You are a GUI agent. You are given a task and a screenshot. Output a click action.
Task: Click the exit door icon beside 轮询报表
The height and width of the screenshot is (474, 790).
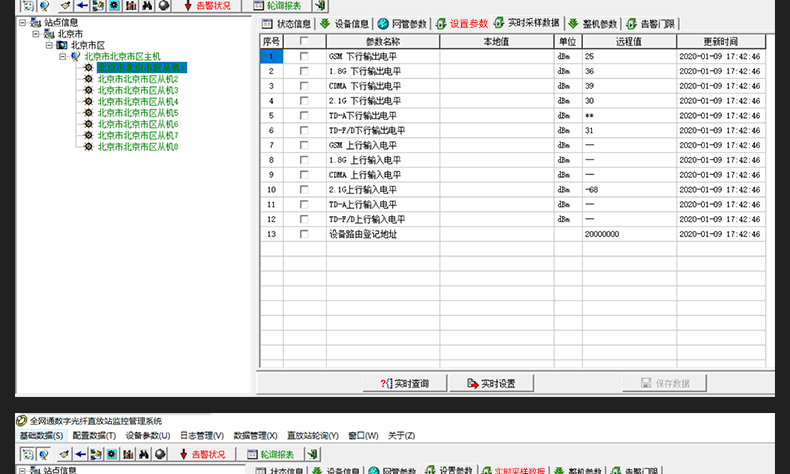coord(318,6)
